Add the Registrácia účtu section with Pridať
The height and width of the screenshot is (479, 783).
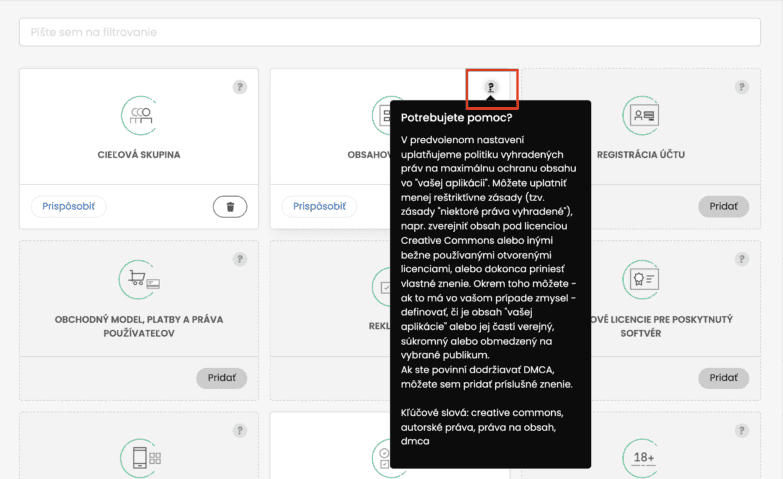(x=723, y=207)
